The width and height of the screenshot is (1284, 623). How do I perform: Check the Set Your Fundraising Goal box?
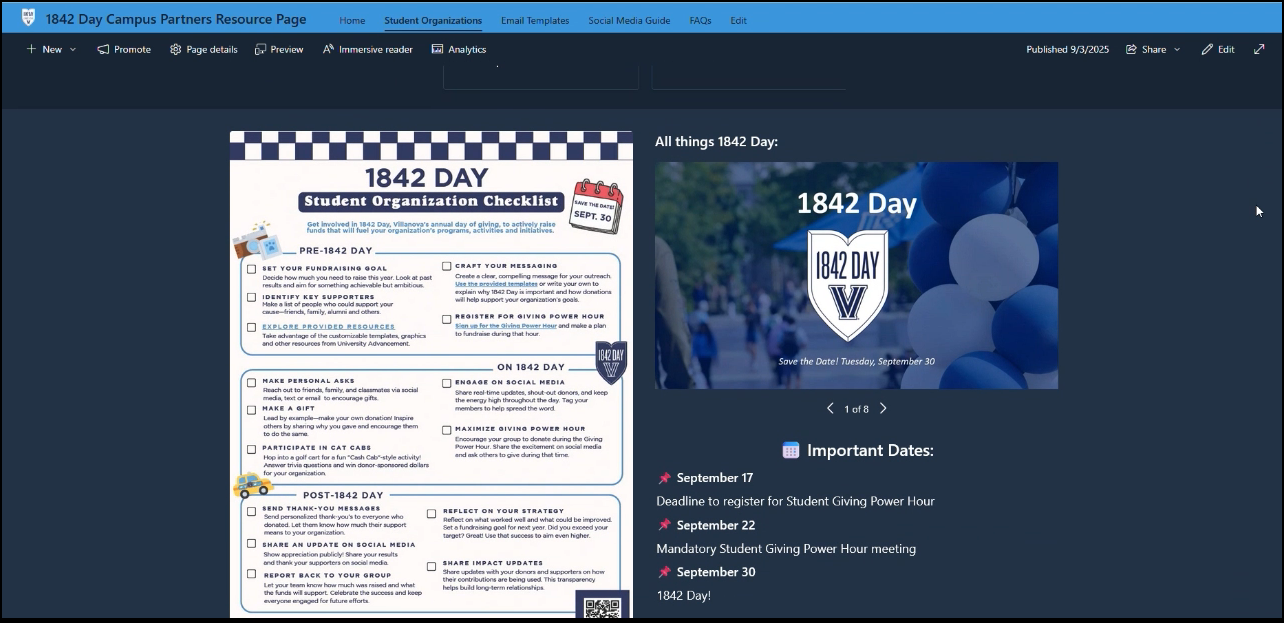(x=252, y=269)
